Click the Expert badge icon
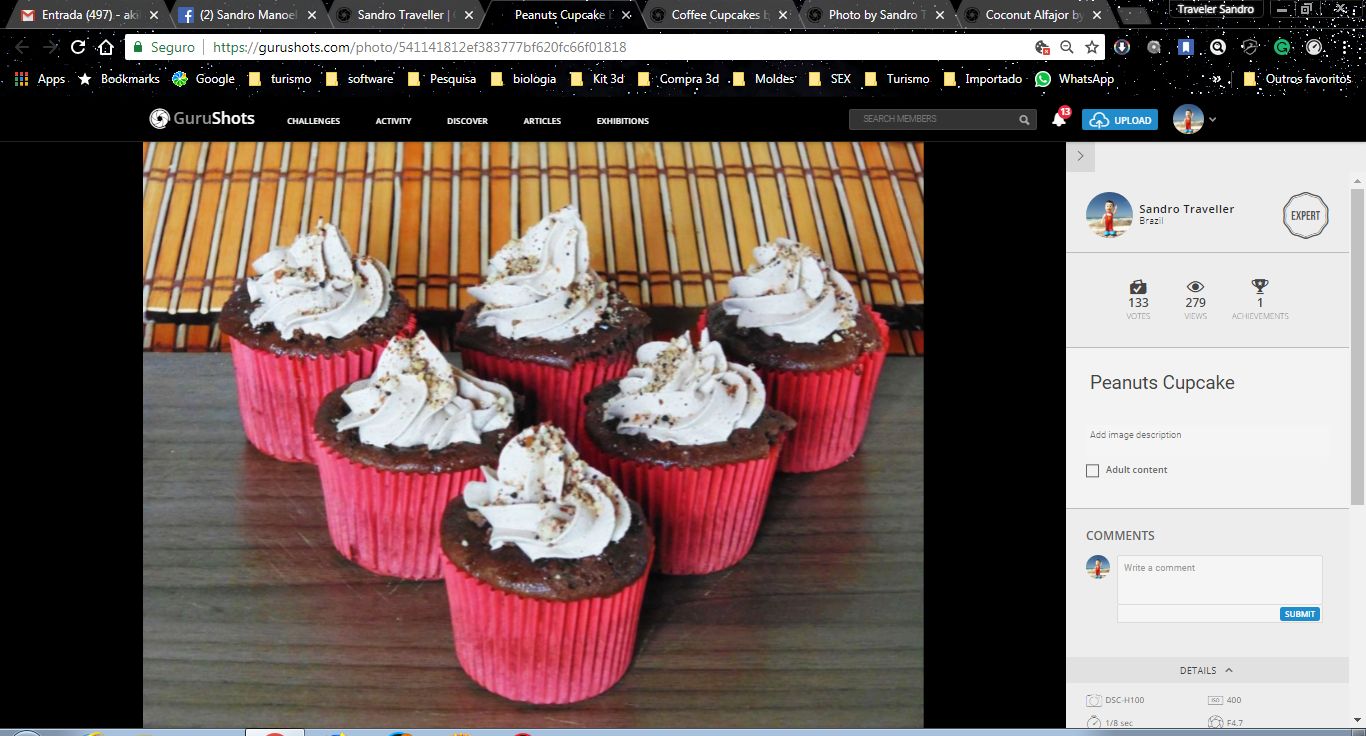Image resolution: width=1366 pixels, height=736 pixels. tap(1305, 215)
